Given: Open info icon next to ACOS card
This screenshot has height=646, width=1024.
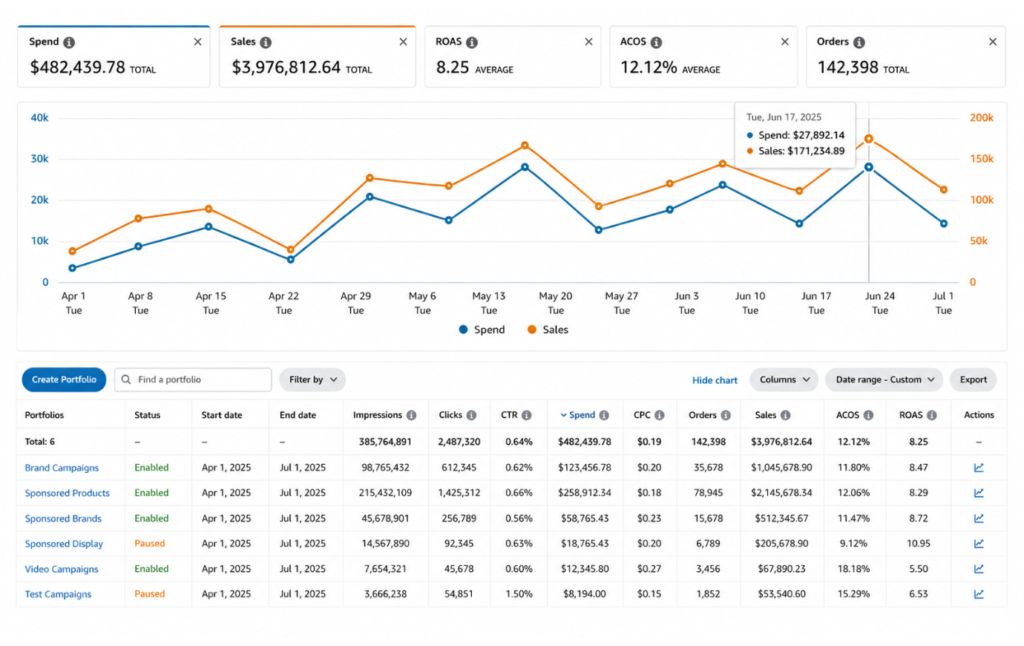Looking at the screenshot, I should pyautogui.click(x=656, y=42).
